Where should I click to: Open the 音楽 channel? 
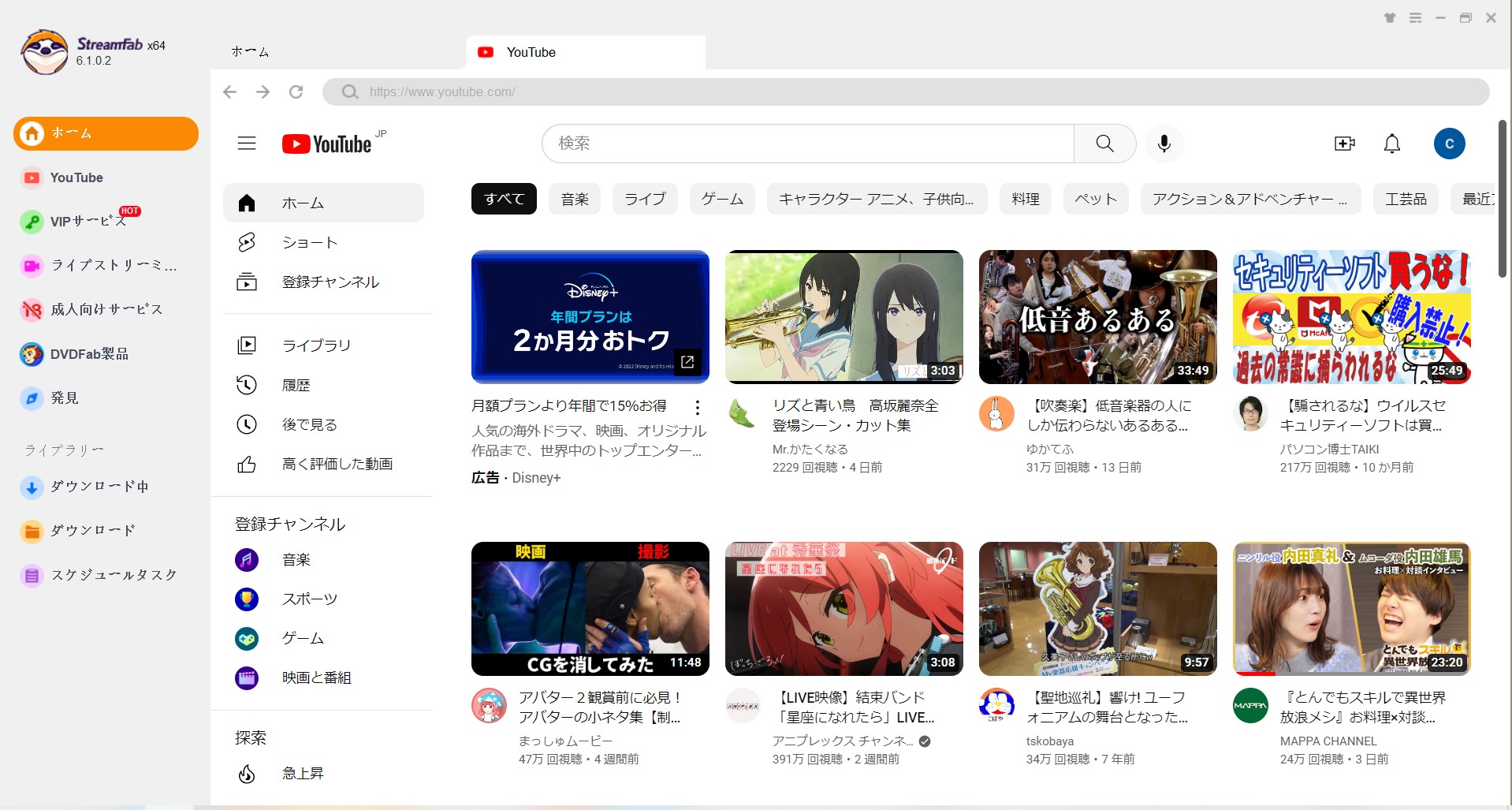coord(323,559)
